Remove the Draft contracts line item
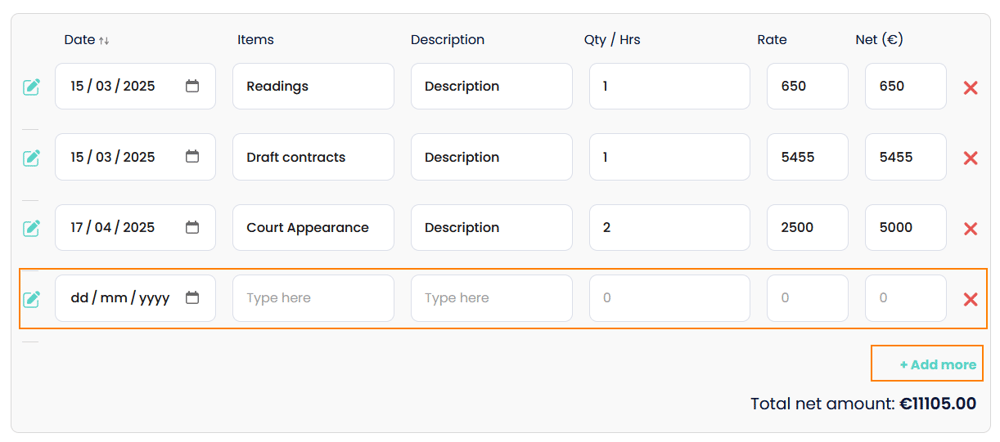The image size is (1000, 442). pyautogui.click(x=970, y=158)
